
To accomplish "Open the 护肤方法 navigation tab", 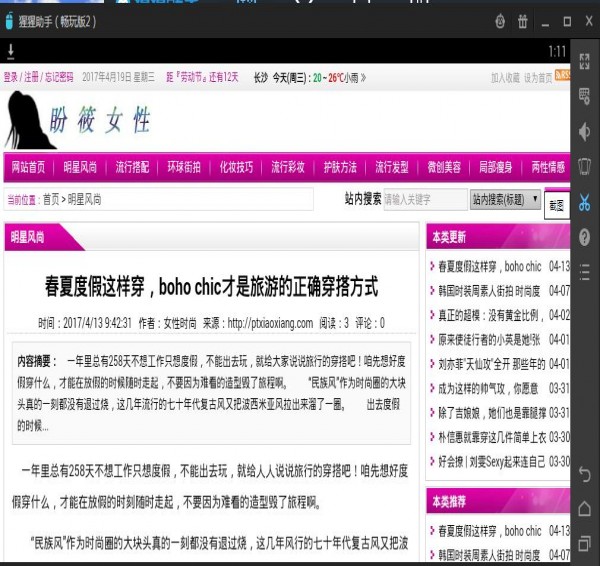I will tap(340, 167).
